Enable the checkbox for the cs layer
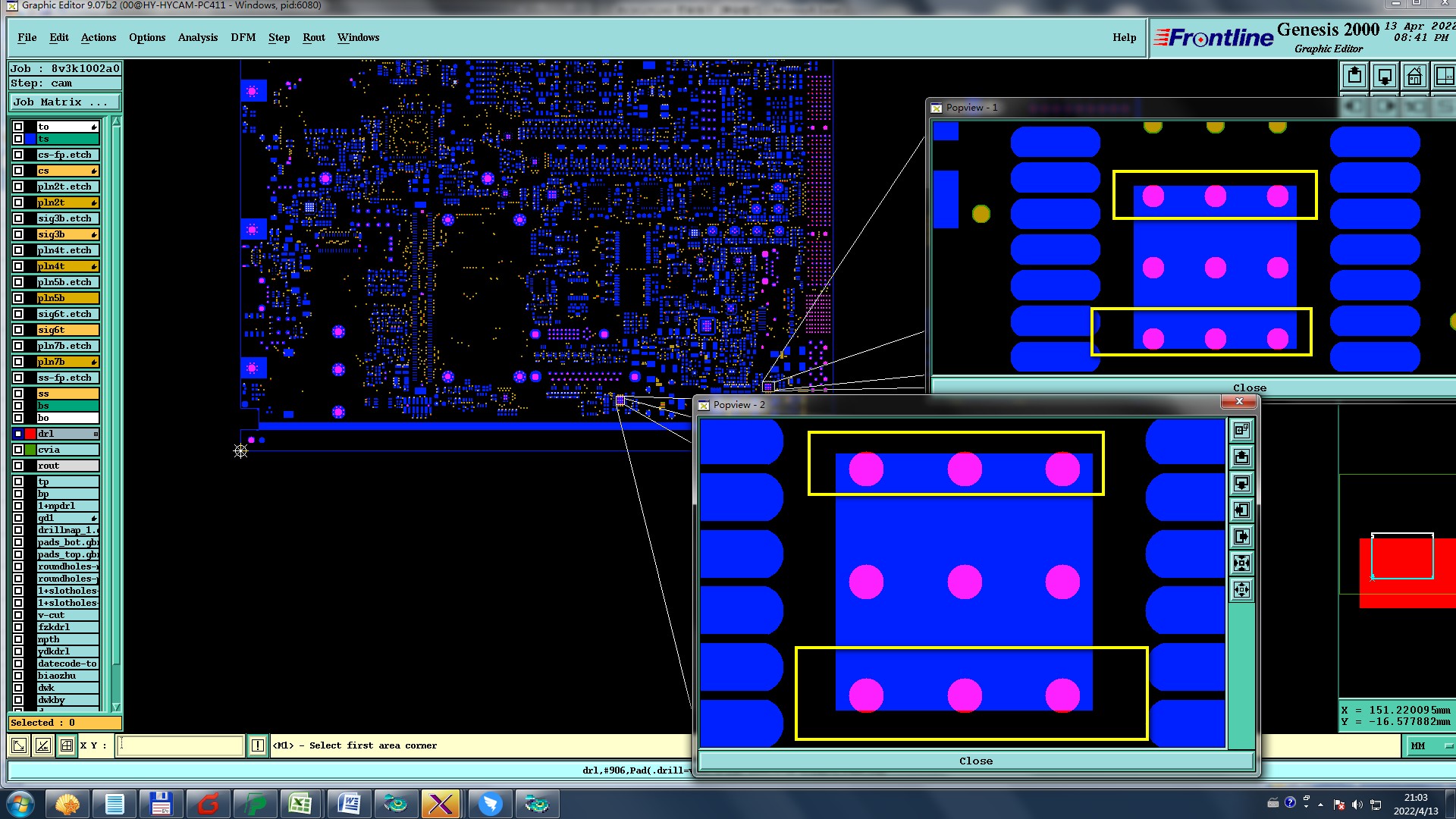The image size is (1456, 819). tap(18, 171)
